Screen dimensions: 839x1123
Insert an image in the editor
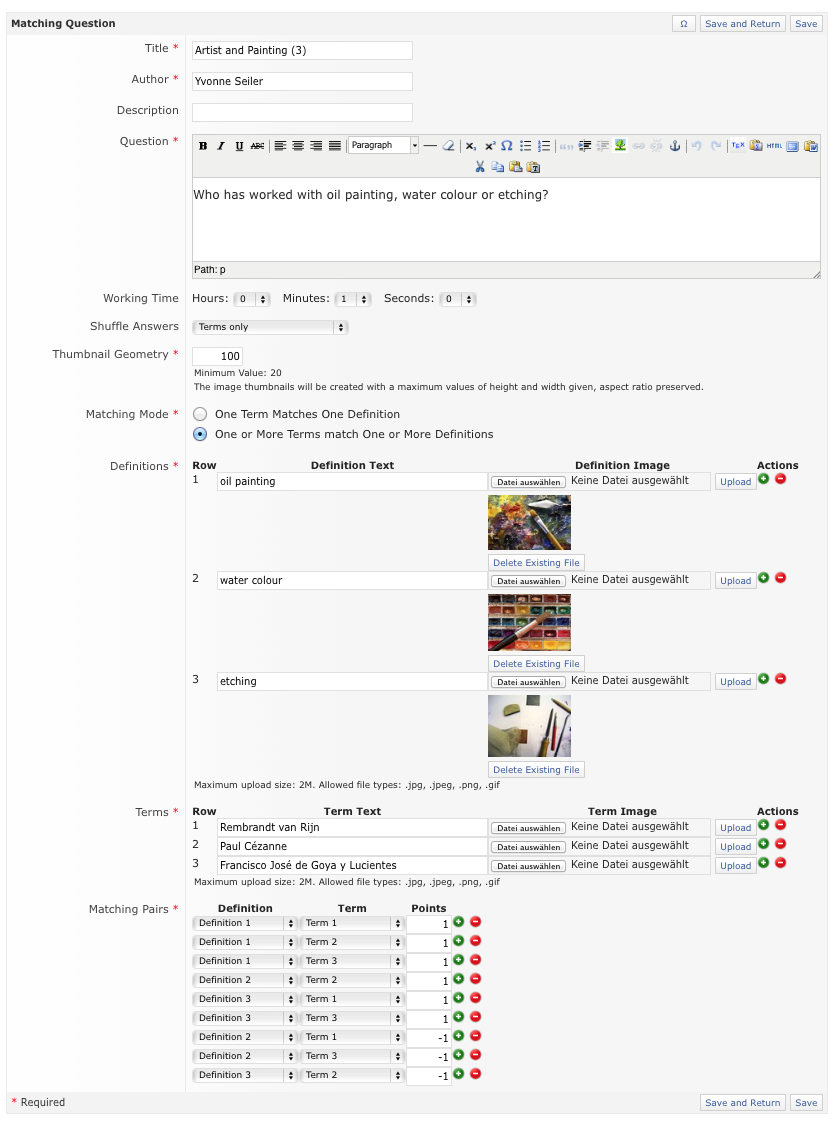click(x=620, y=146)
